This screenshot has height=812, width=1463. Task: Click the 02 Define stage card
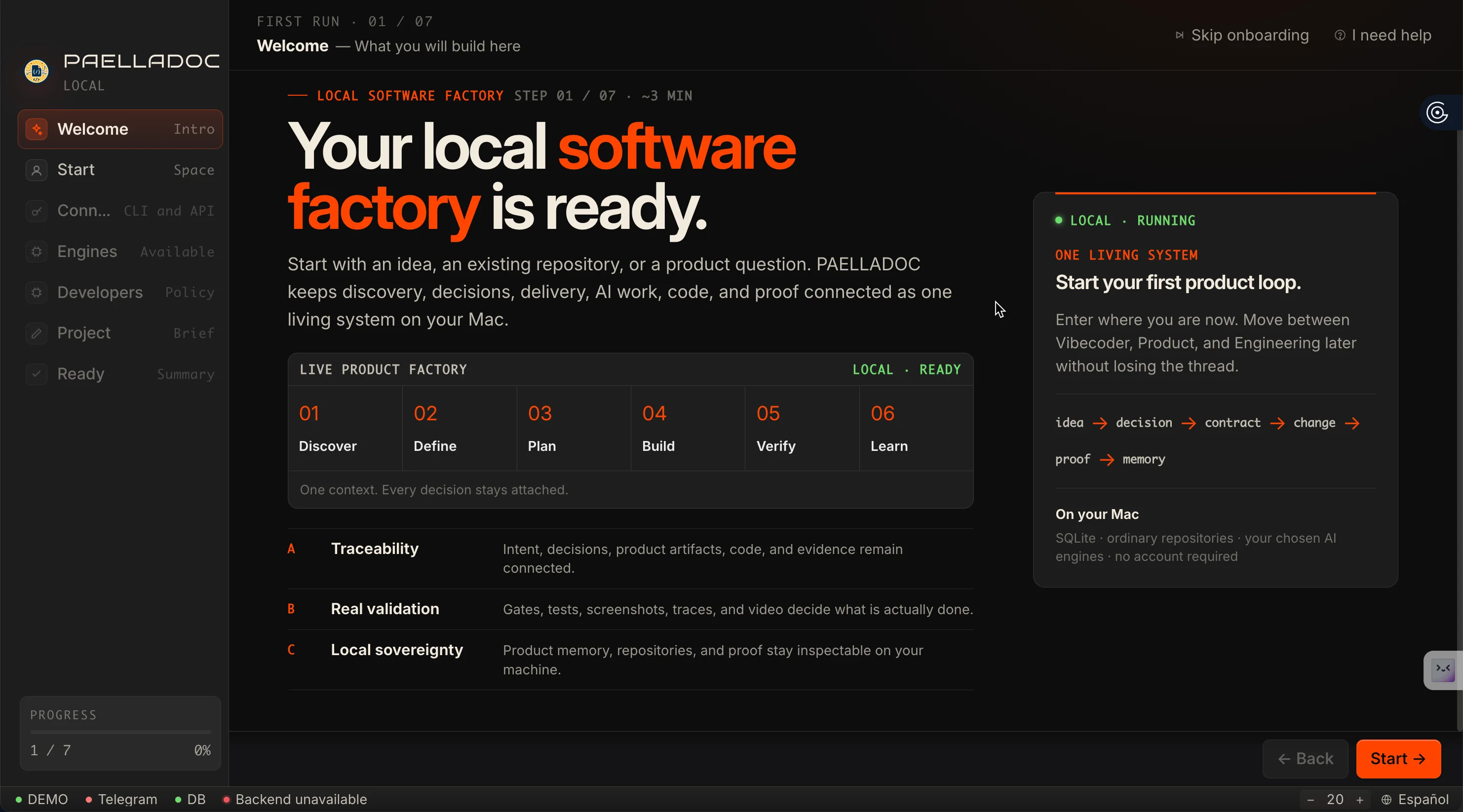(460, 428)
